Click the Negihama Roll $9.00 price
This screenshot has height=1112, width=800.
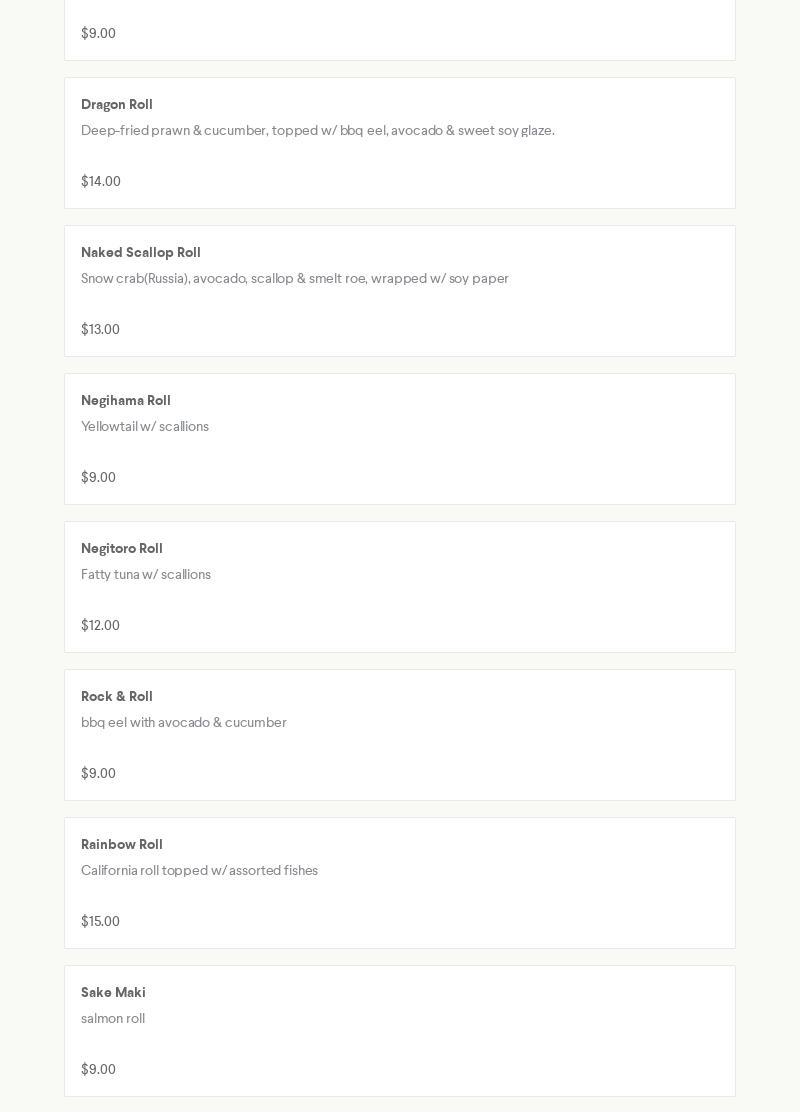click(98, 478)
